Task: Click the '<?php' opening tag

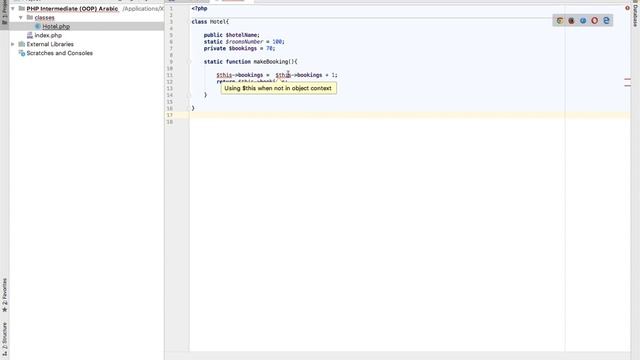Action: click(200, 8)
